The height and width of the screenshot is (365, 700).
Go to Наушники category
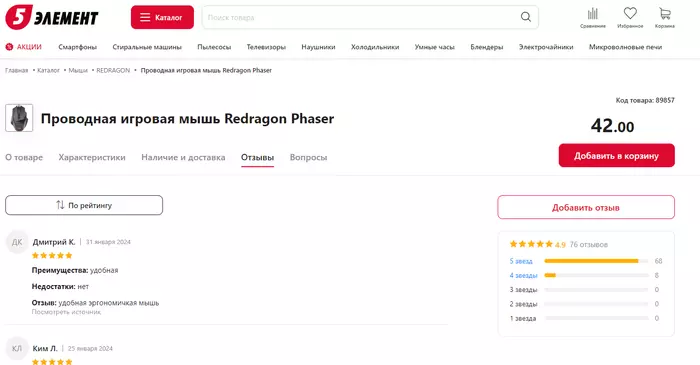[x=318, y=47]
